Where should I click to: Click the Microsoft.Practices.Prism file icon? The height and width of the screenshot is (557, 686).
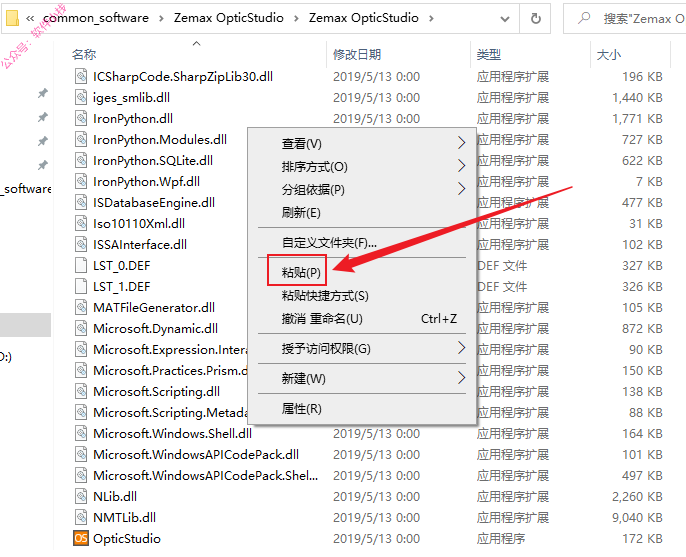click(x=81, y=371)
